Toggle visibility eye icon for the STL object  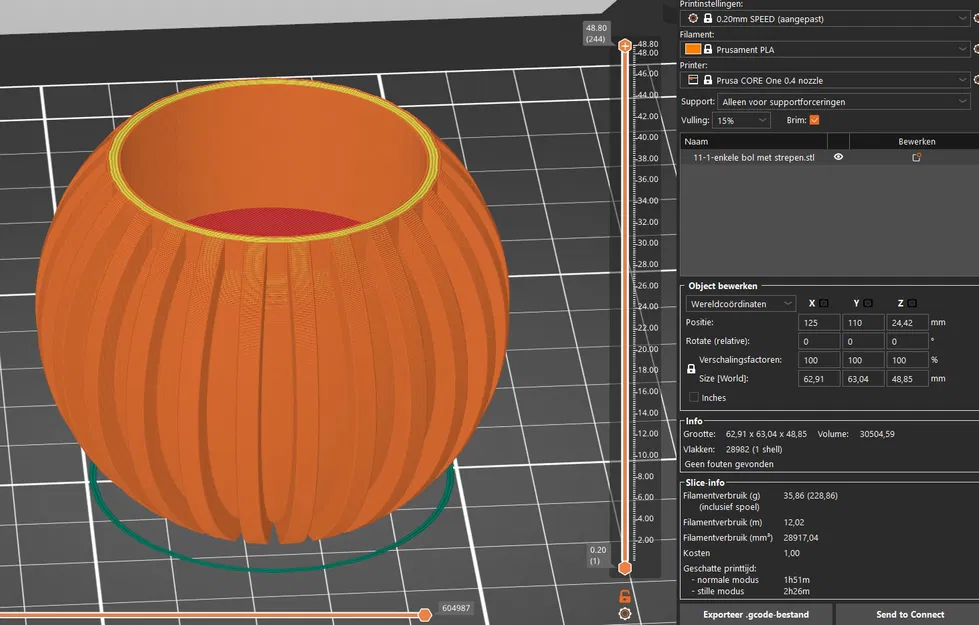coord(839,157)
